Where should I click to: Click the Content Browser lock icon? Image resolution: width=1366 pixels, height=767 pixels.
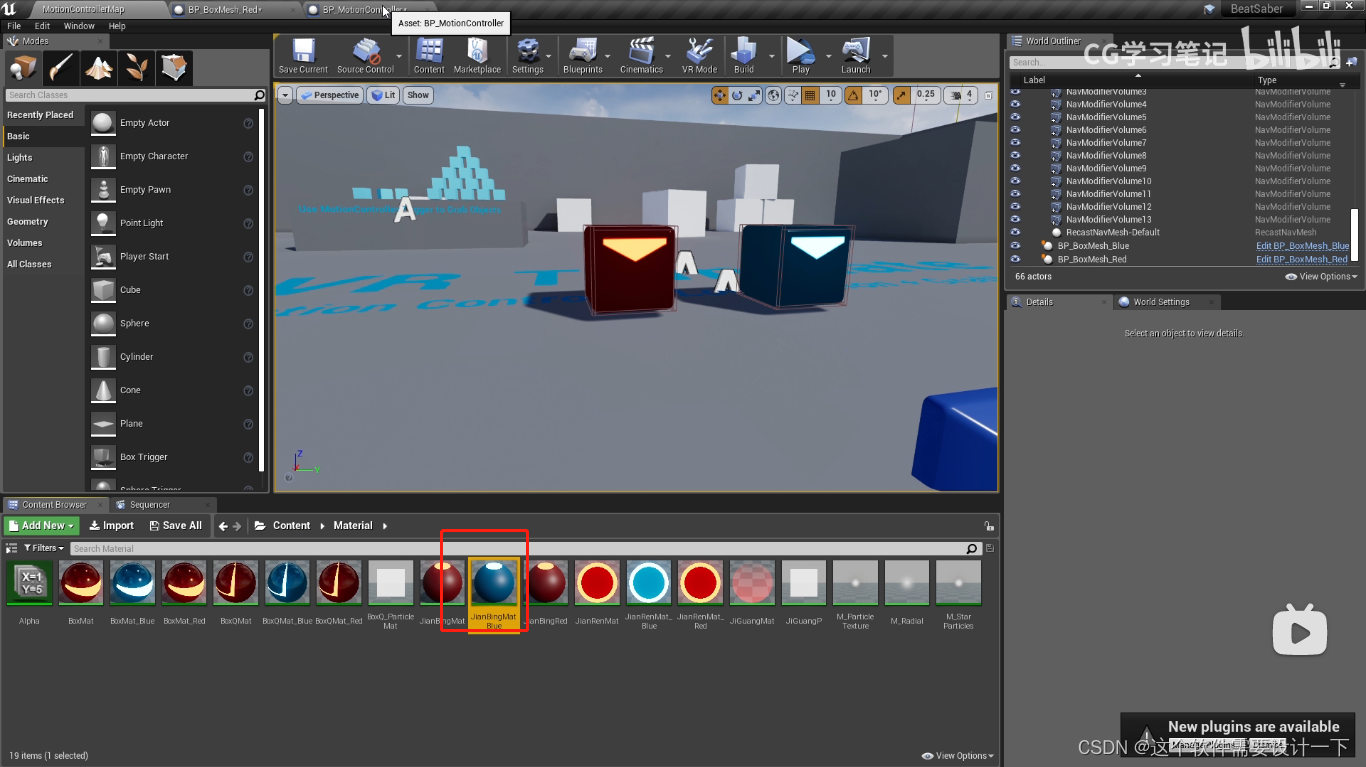[x=989, y=526]
